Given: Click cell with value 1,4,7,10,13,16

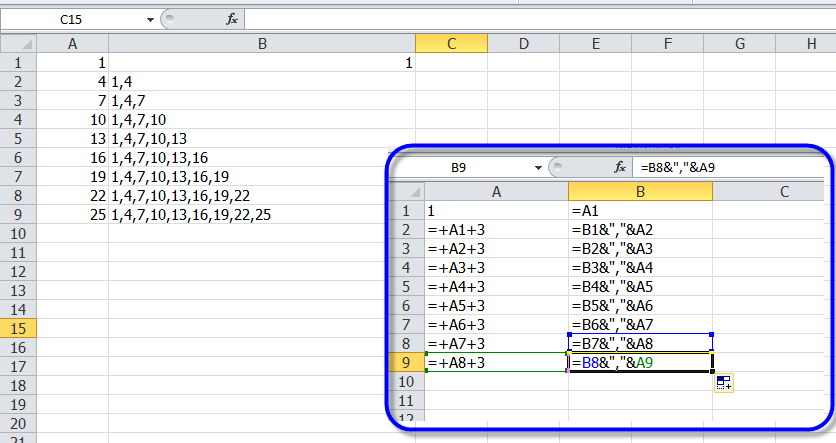Looking at the screenshot, I should tap(262, 158).
